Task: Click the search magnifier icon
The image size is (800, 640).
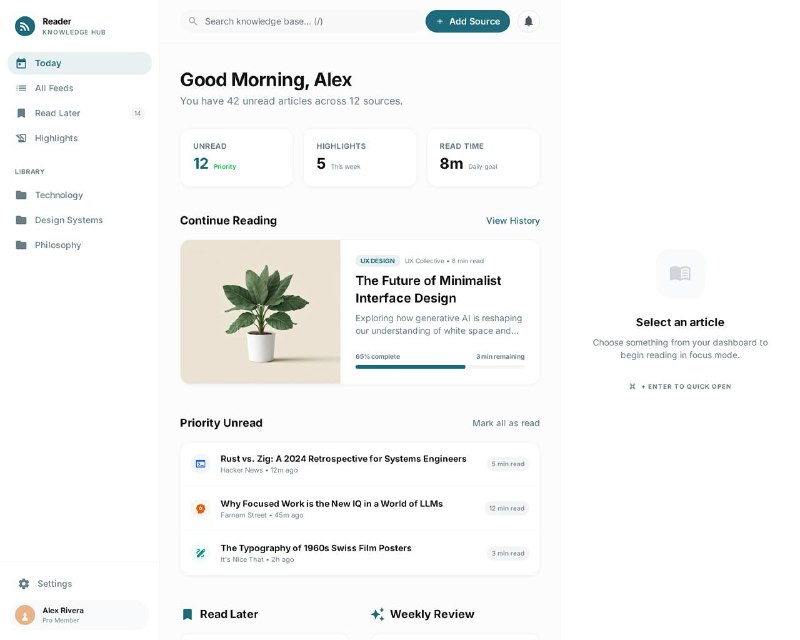Action: (193, 21)
